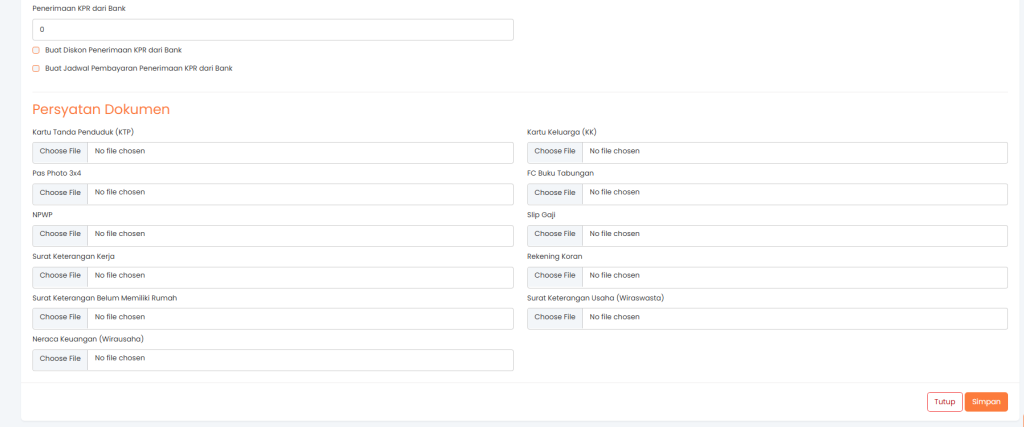The height and width of the screenshot is (427, 1024).
Task: Choose file for Rekening Koran
Action: coord(555,275)
